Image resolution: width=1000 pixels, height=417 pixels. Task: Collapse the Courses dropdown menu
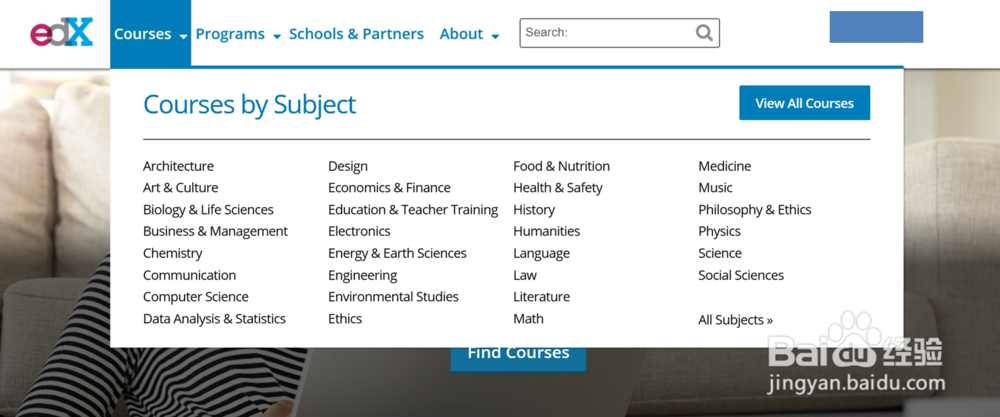pyautogui.click(x=150, y=34)
